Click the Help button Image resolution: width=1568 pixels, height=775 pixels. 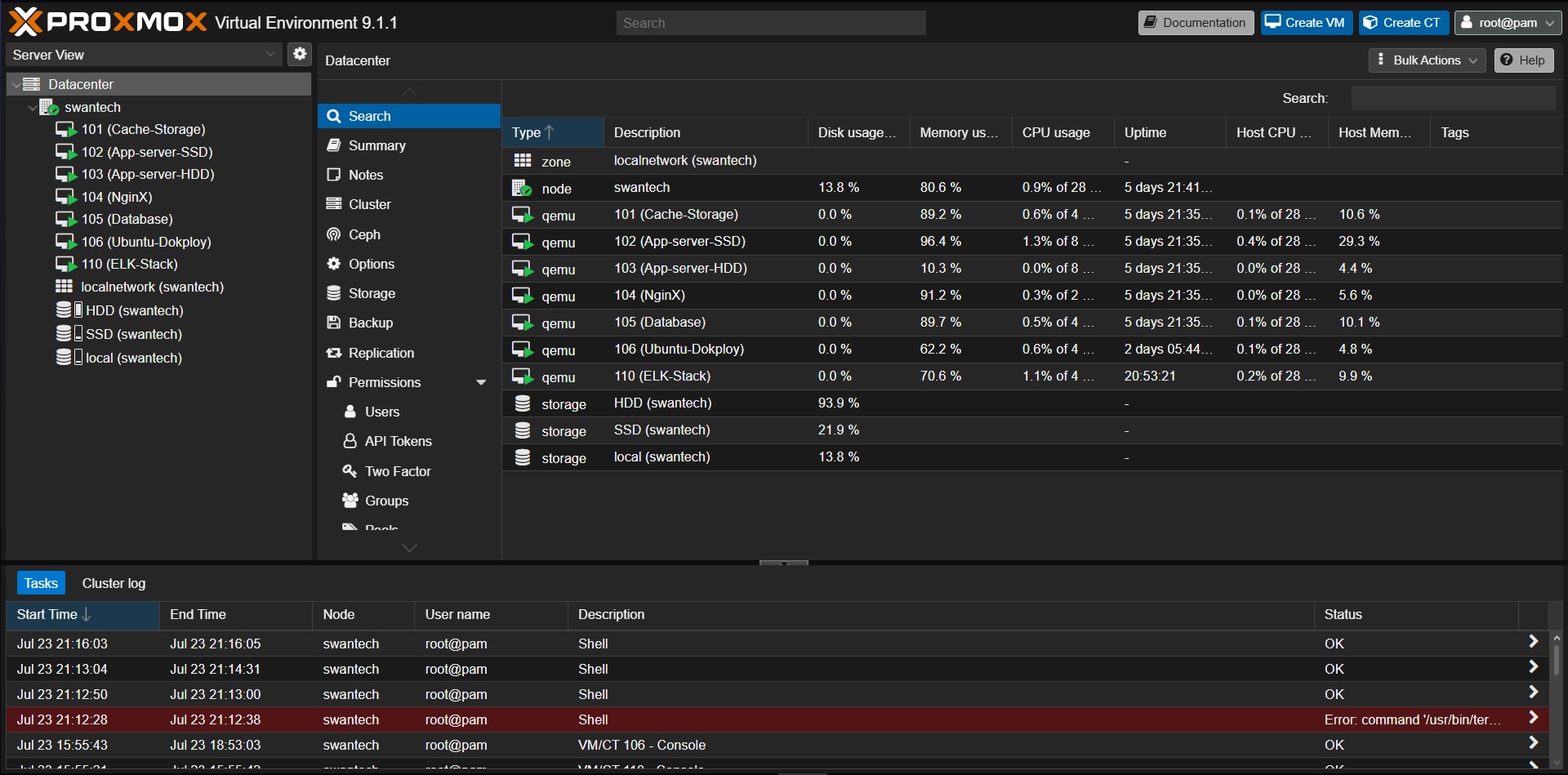(x=1523, y=60)
